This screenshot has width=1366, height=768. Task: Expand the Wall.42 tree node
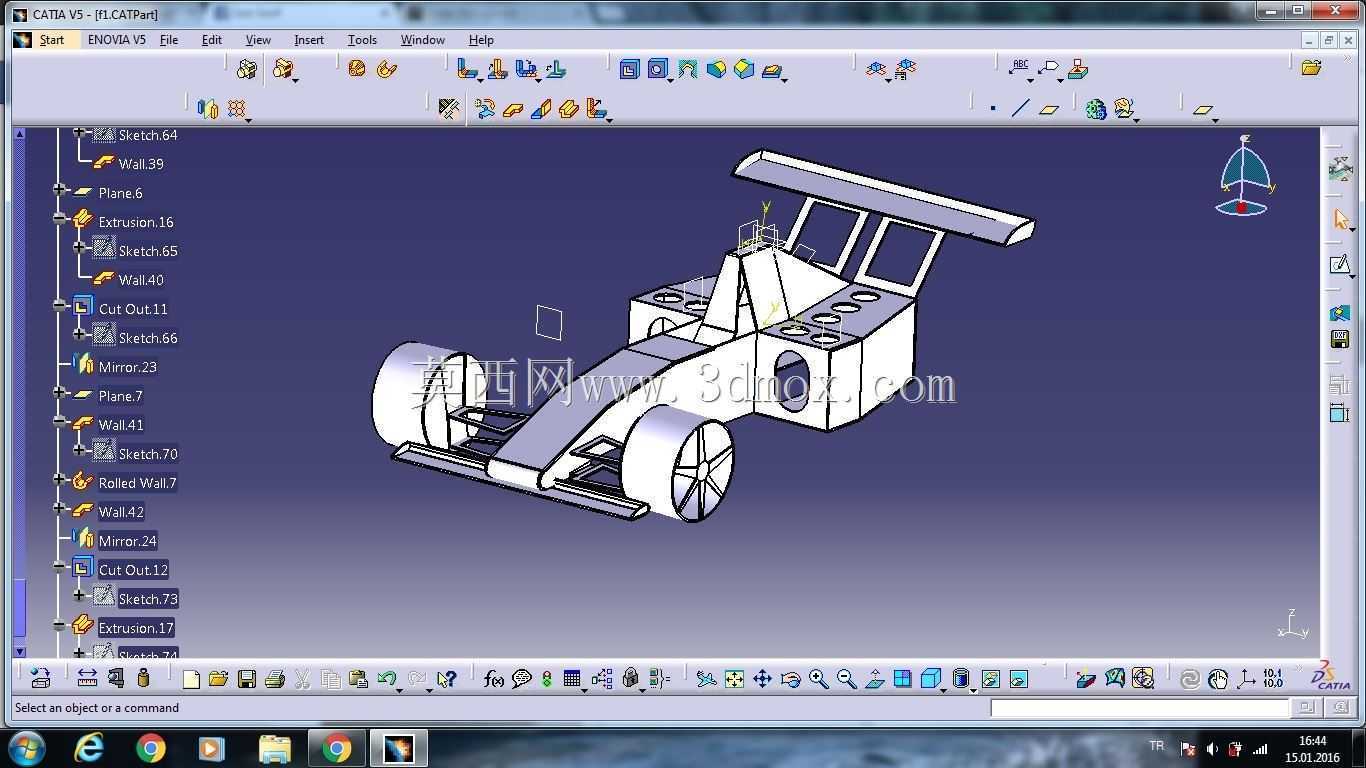(60, 508)
